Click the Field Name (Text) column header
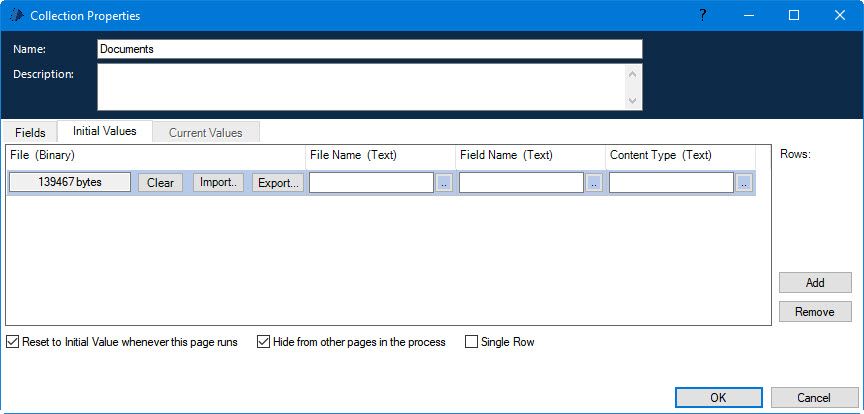Image resolution: width=864 pixels, height=414 pixels. click(531, 156)
